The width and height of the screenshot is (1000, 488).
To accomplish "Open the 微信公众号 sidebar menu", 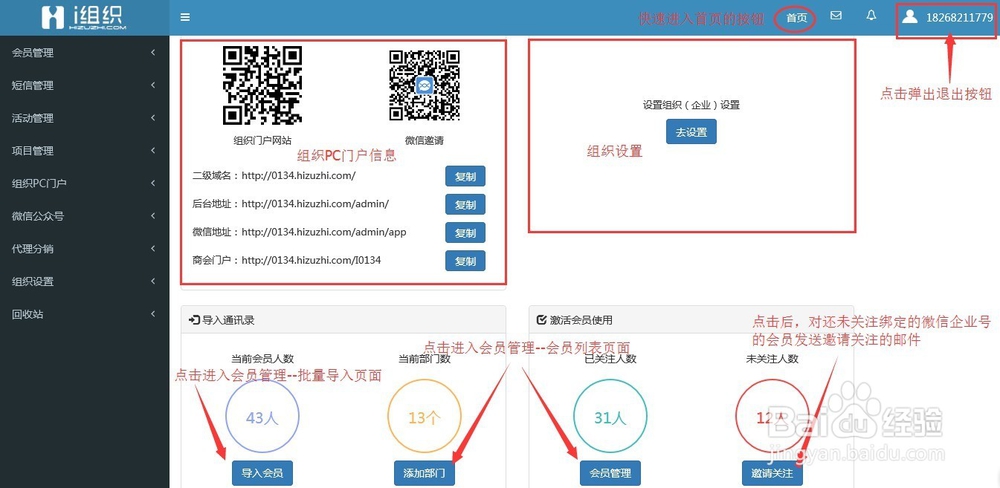I will pos(85,216).
